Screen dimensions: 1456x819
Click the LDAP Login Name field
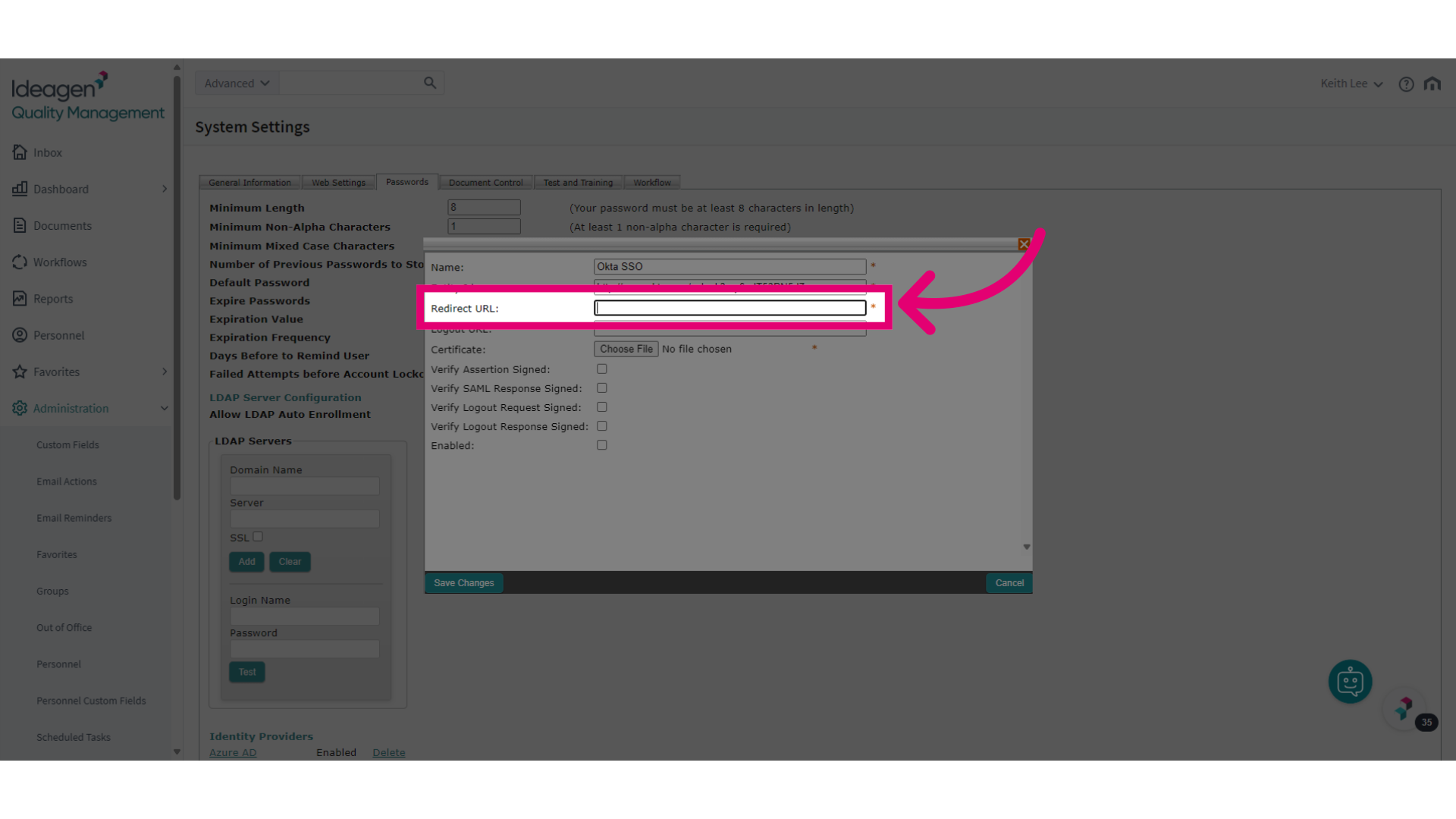(x=305, y=616)
